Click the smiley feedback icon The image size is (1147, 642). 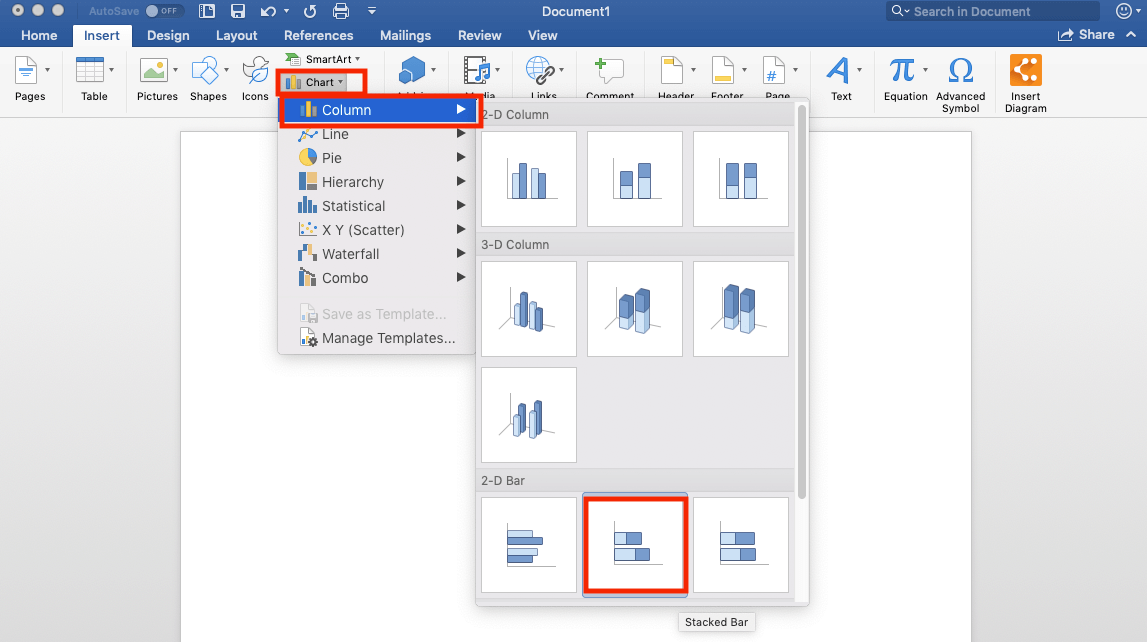pos(1124,11)
